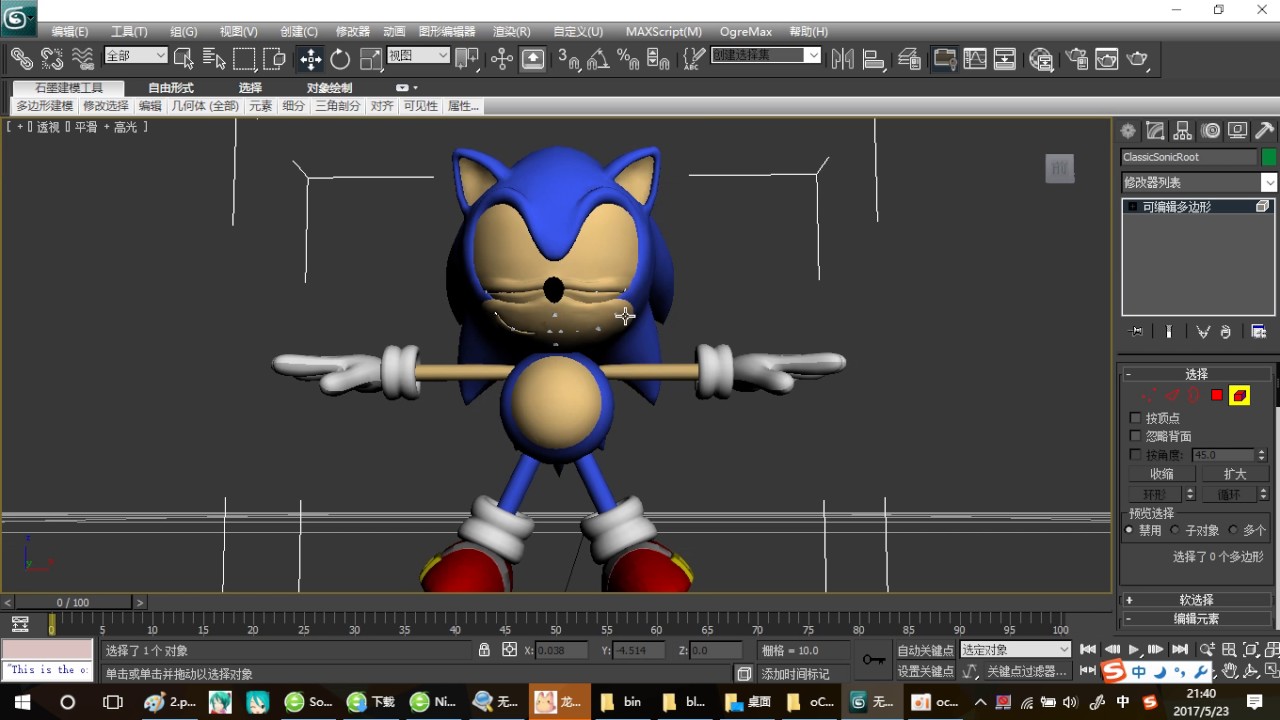Open the Layer Manager
This screenshot has height=720, width=1280.
coord(909,58)
